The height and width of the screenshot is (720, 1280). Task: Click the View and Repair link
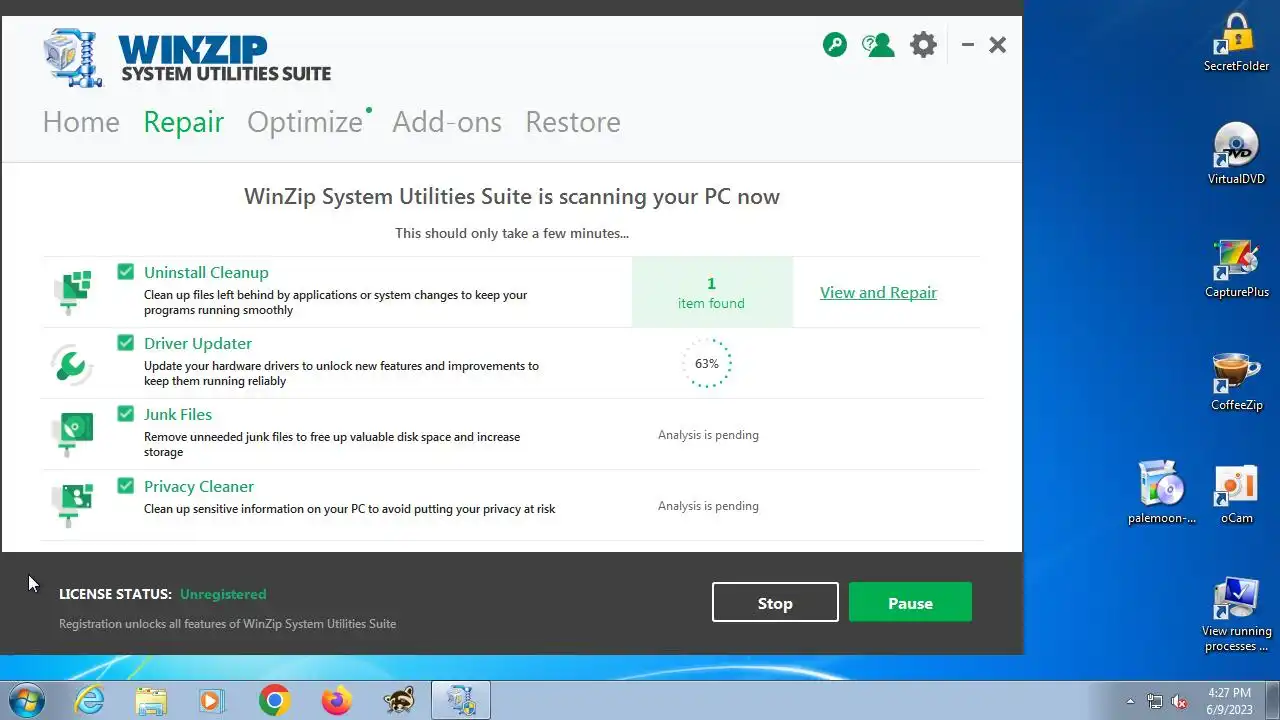pyautogui.click(x=878, y=292)
